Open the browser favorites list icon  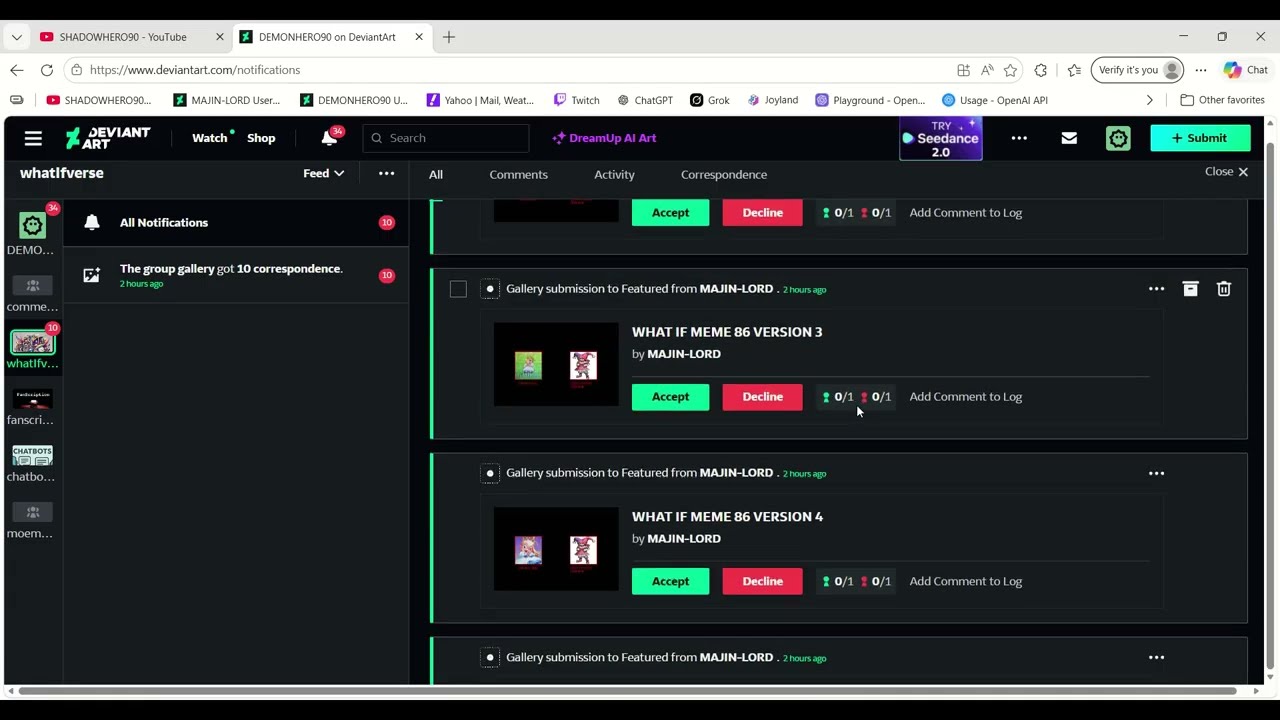(1074, 70)
